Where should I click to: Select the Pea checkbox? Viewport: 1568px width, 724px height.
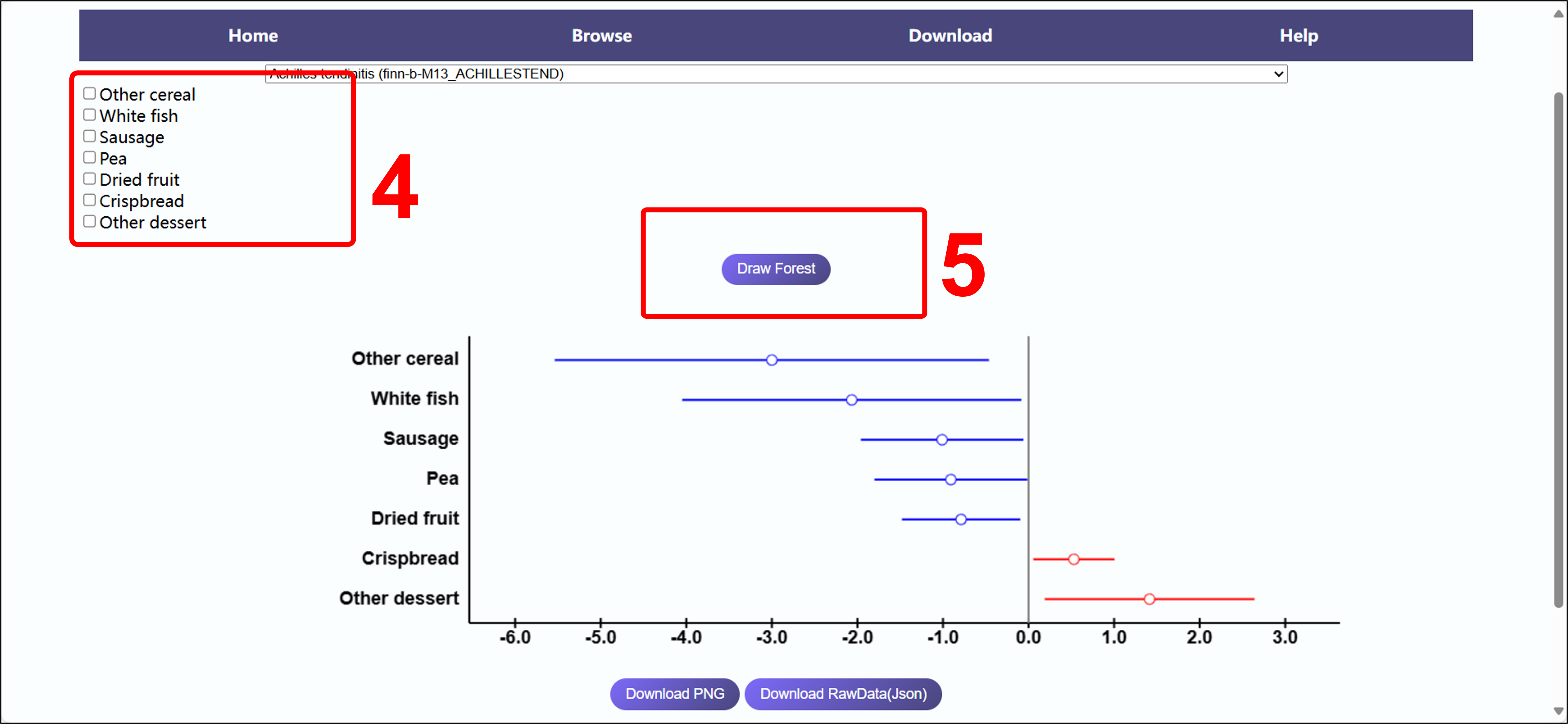coord(90,158)
